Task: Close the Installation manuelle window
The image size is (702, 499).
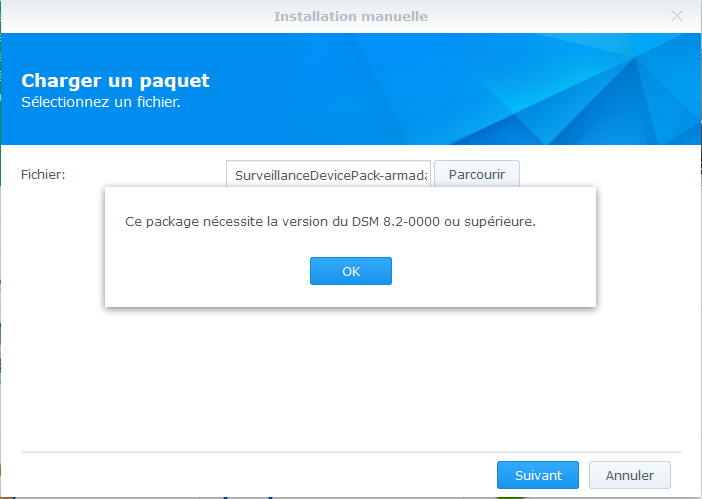Action: 676,16
